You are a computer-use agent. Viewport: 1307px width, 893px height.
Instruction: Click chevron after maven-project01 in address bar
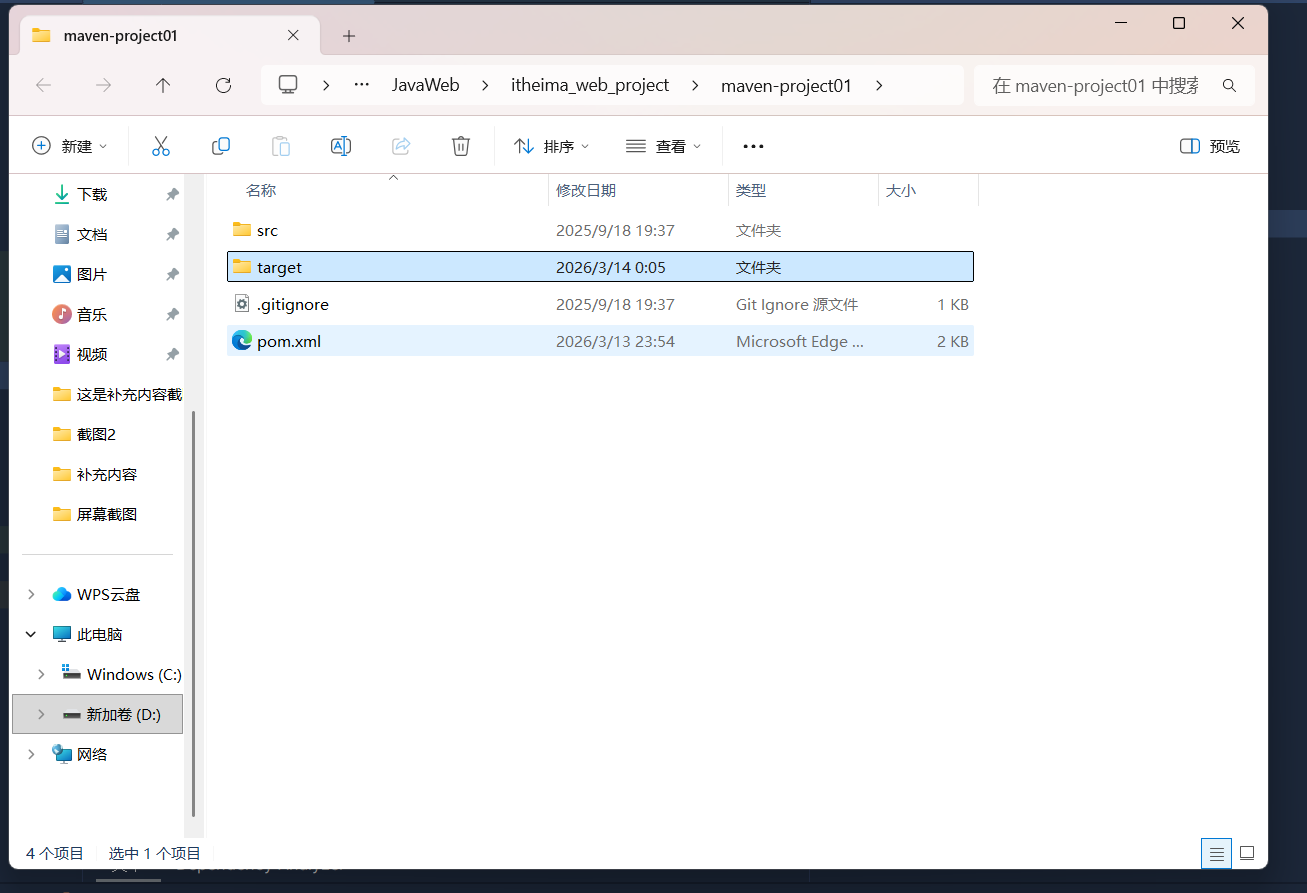(x=879, y=86)
